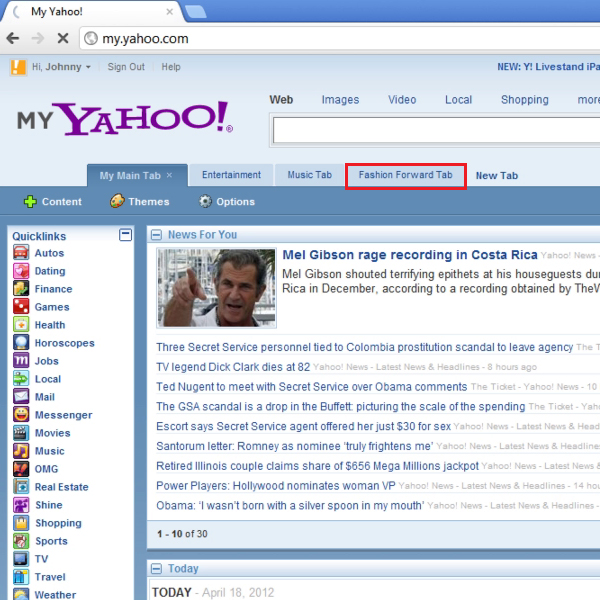Click the Movies clapperboard icon
The image size is (600, 600).
click(21, 432)
